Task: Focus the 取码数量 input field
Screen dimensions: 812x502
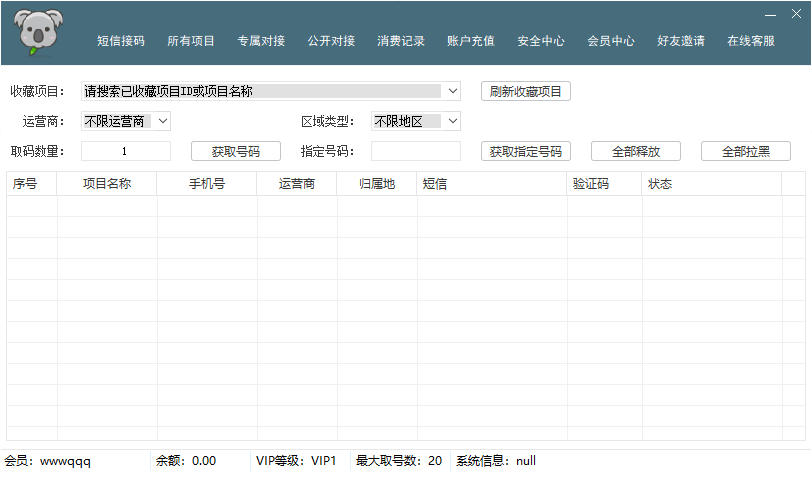Action: point(126,151)
